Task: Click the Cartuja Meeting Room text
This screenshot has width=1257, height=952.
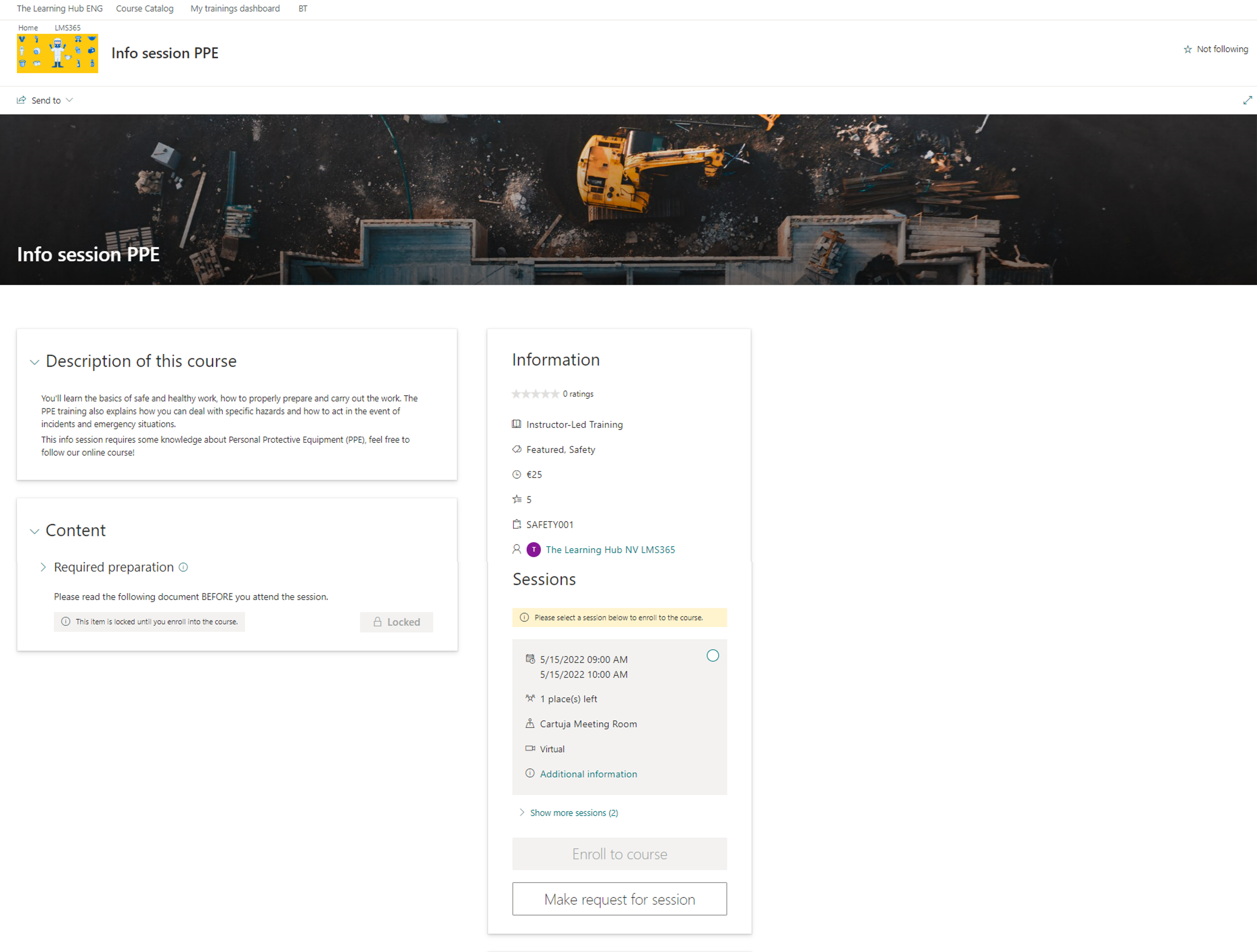Action: click(588, 724)
